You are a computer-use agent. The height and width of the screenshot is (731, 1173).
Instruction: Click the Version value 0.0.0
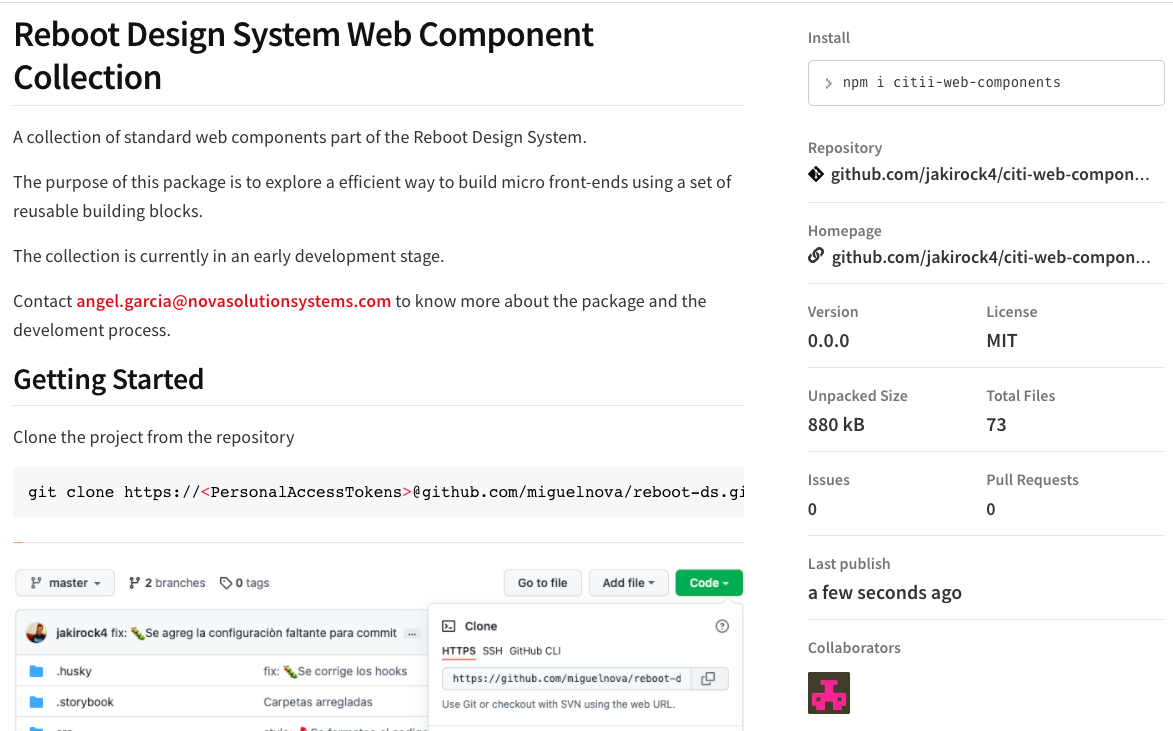point(828,341)
